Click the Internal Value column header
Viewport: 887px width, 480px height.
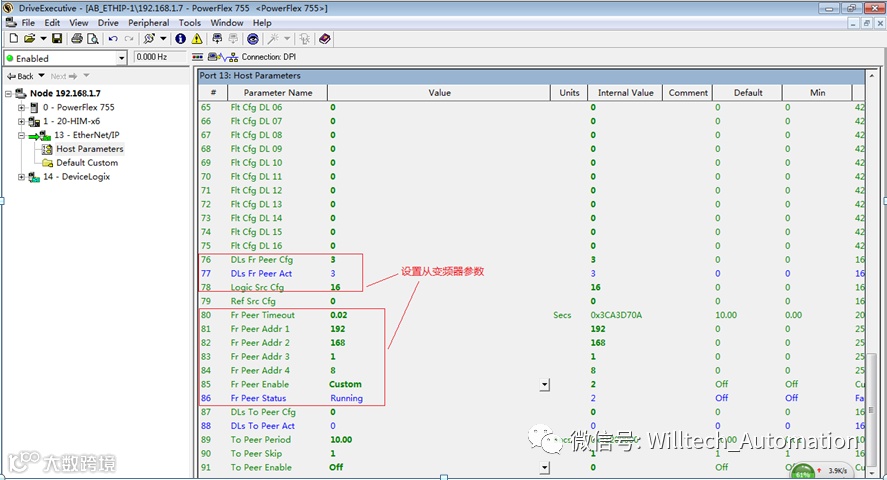(626, 93)
